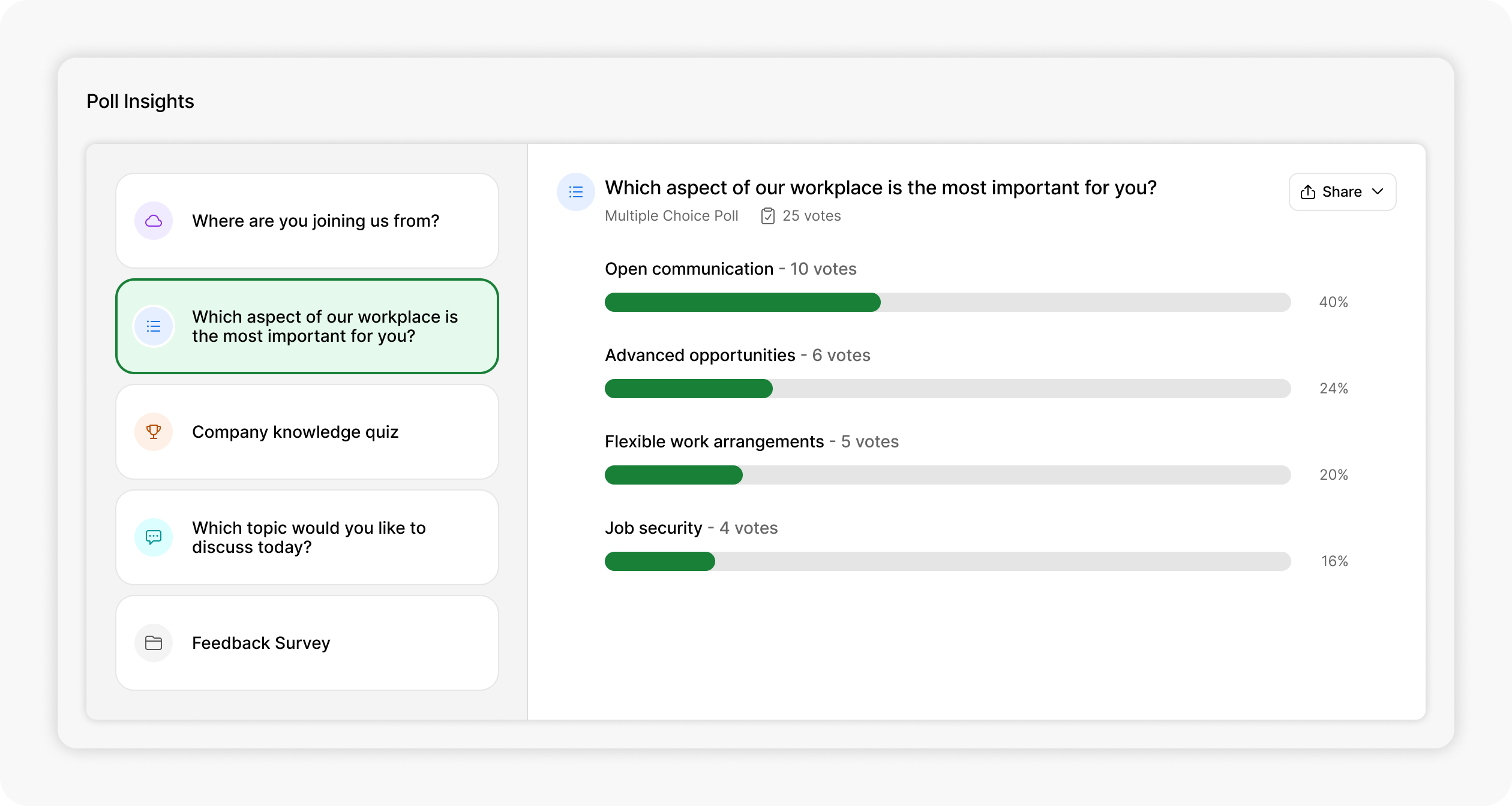The image size is (1512, 806).
Task: Click the share upload icon in the Share button
Action: pos(1308,192)
